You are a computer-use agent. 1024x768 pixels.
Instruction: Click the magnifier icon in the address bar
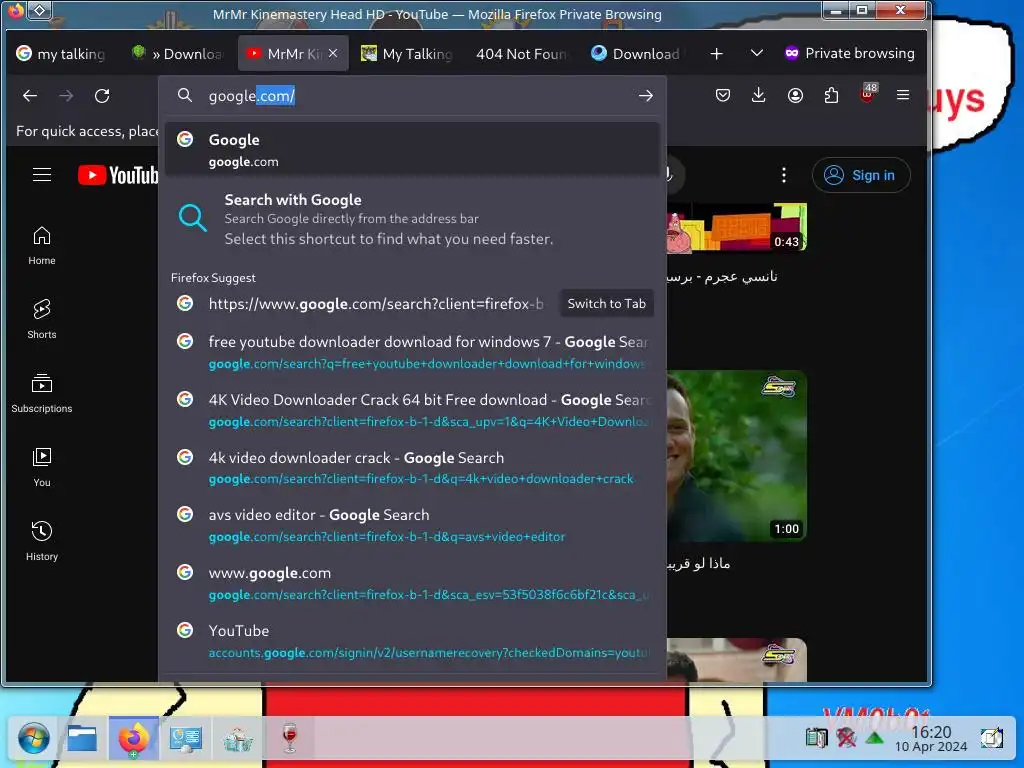(x=185, y=96)
